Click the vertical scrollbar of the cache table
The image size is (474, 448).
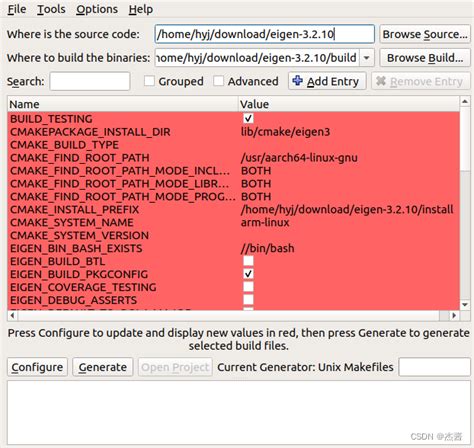[465, 203]
